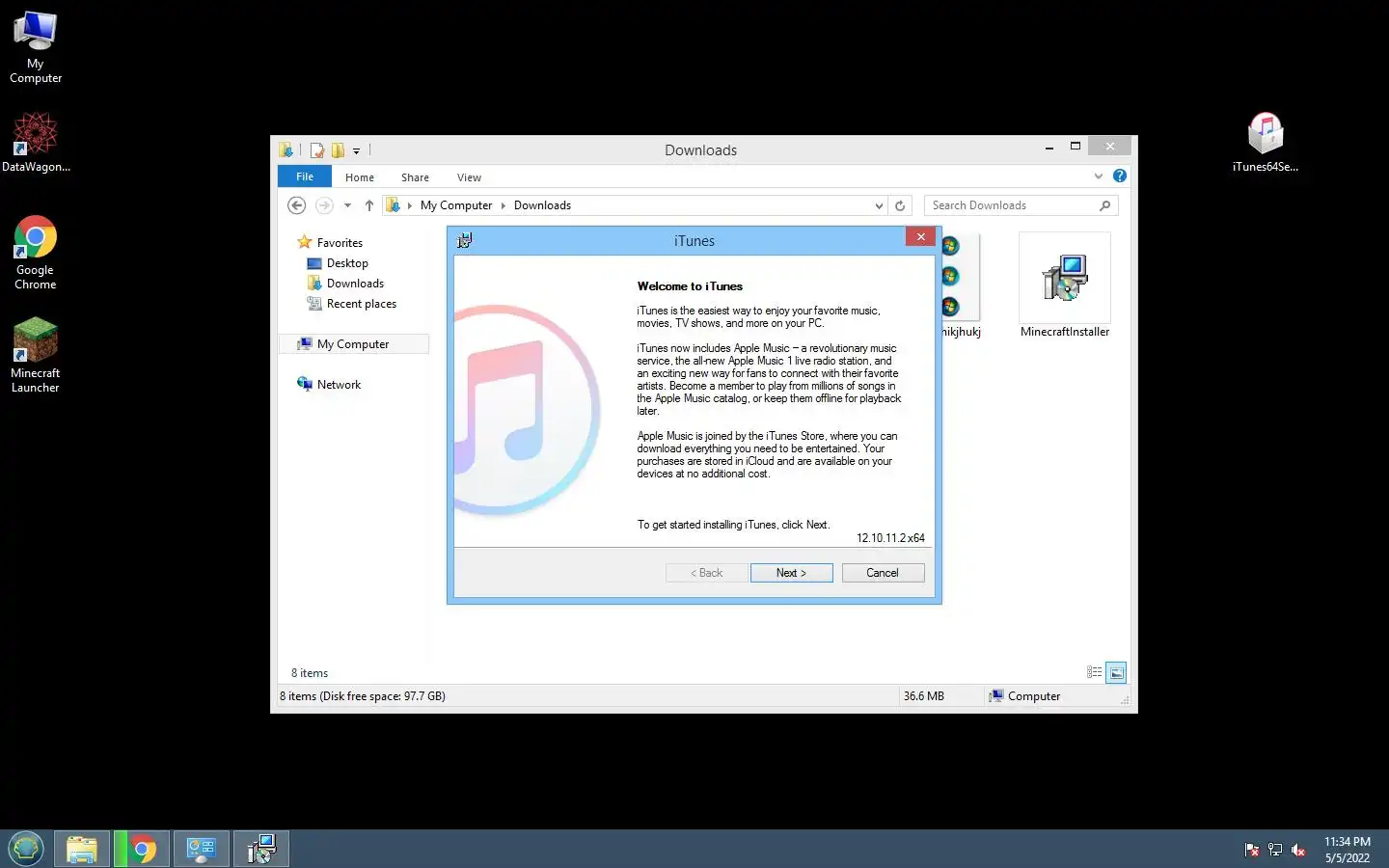This screenshot has height=868, width=1389.
Task: Click the disabled Back button in iTunes installer
Action: coord(706,573)
